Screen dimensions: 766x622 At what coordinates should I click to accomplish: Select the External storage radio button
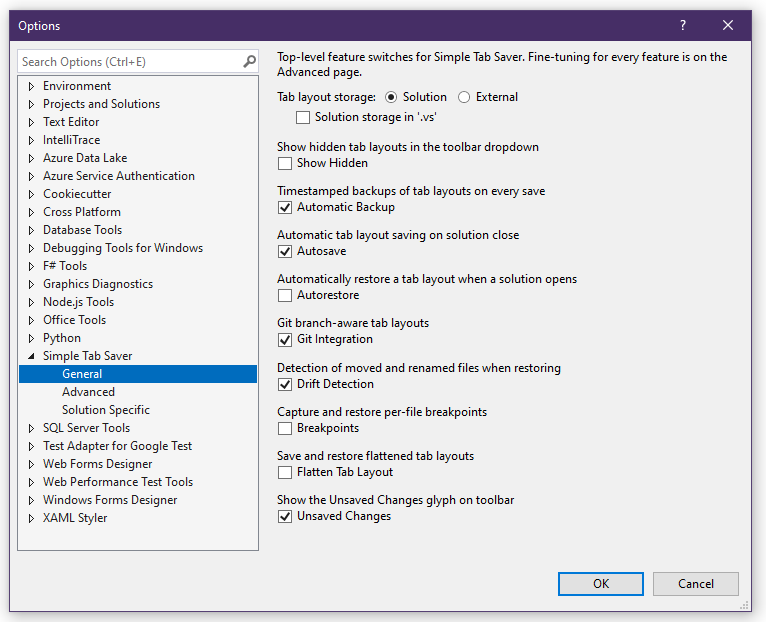(x=464, y=97)
